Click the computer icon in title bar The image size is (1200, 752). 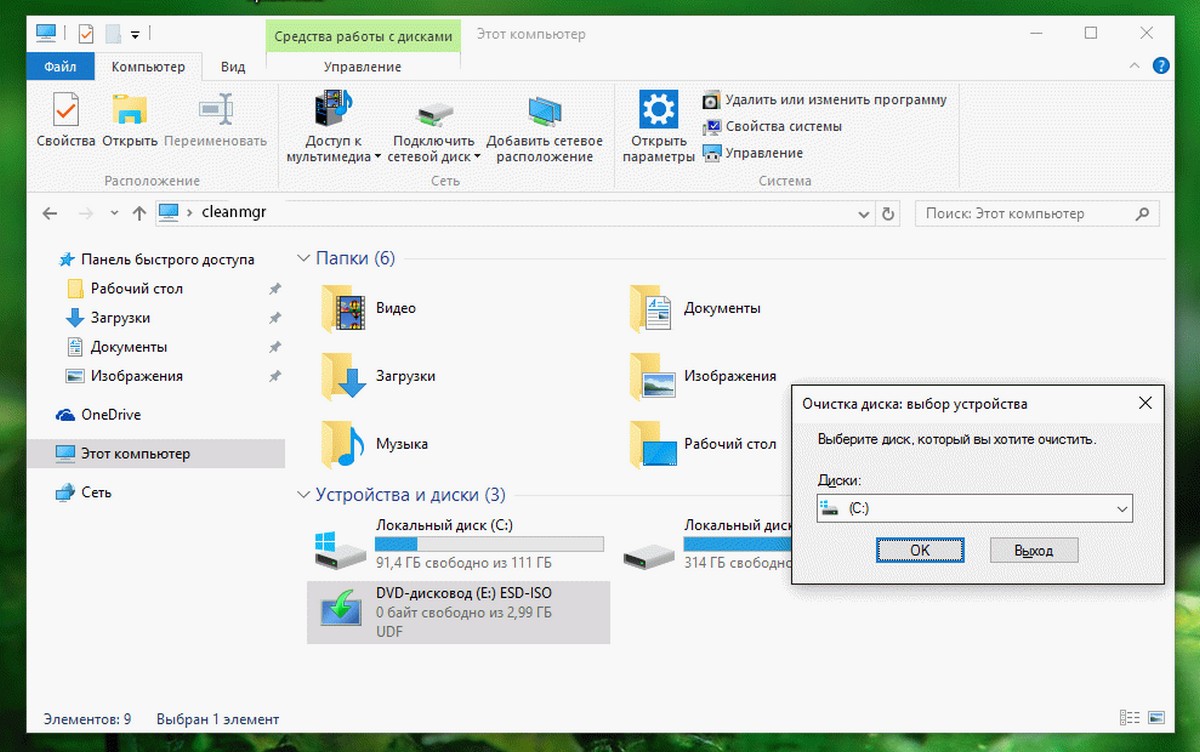coord(47,33)
